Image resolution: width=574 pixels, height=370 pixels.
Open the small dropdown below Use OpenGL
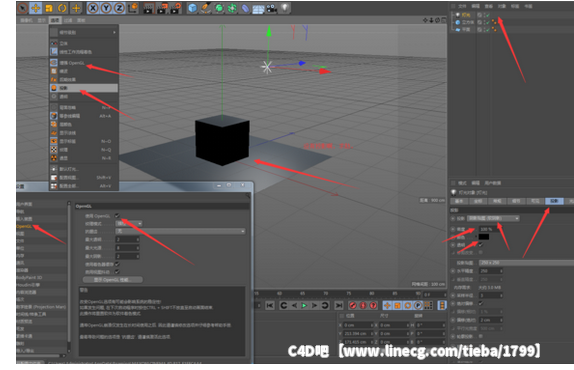click(x=129, y=223)
